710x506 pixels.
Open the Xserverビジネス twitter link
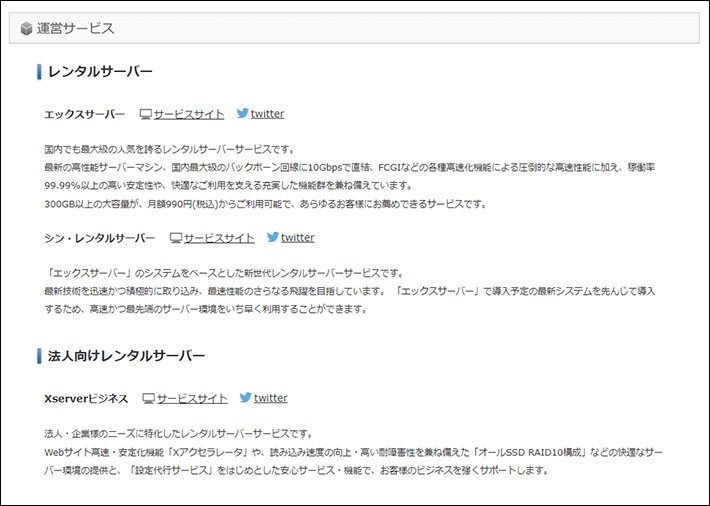(271, 398)
